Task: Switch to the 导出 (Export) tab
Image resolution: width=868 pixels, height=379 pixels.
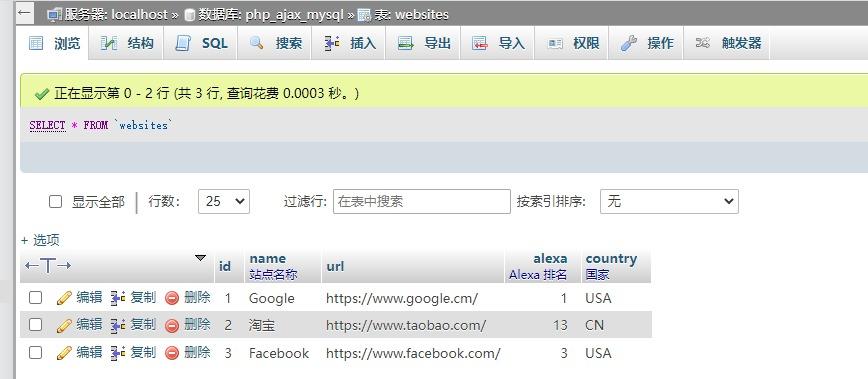Action: 423,43
